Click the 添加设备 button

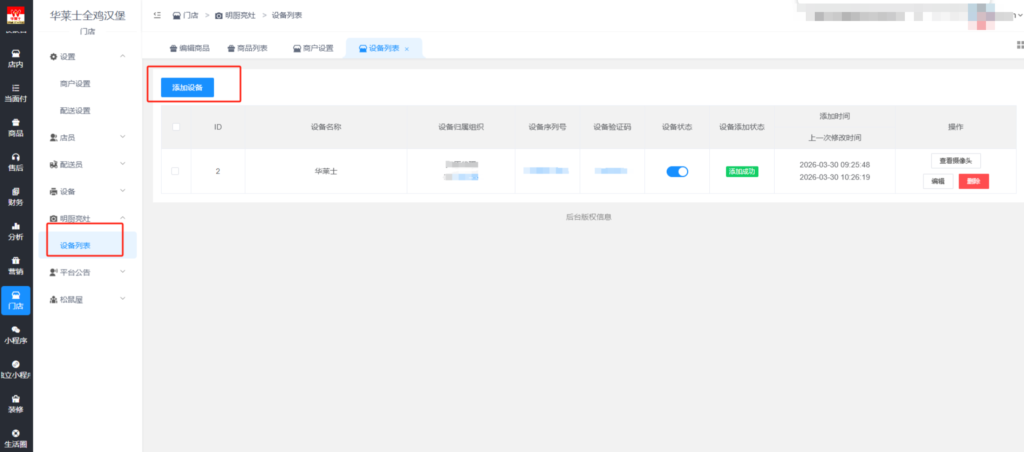pos(187,87)
